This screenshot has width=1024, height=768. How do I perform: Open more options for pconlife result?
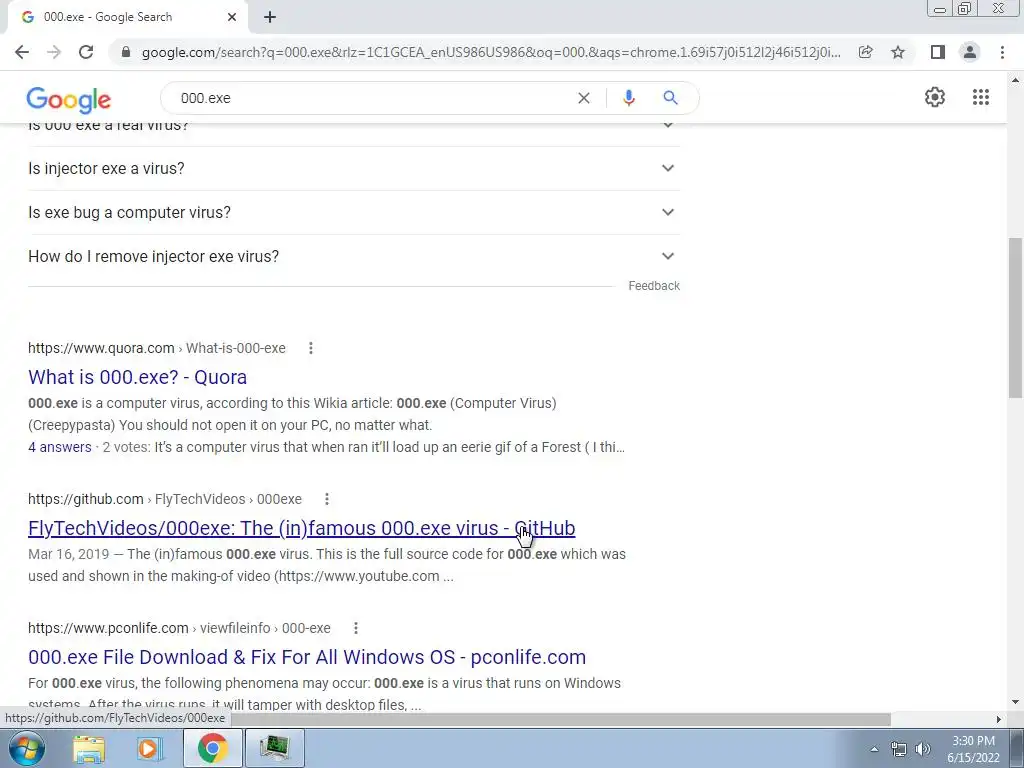coord(355,628)
